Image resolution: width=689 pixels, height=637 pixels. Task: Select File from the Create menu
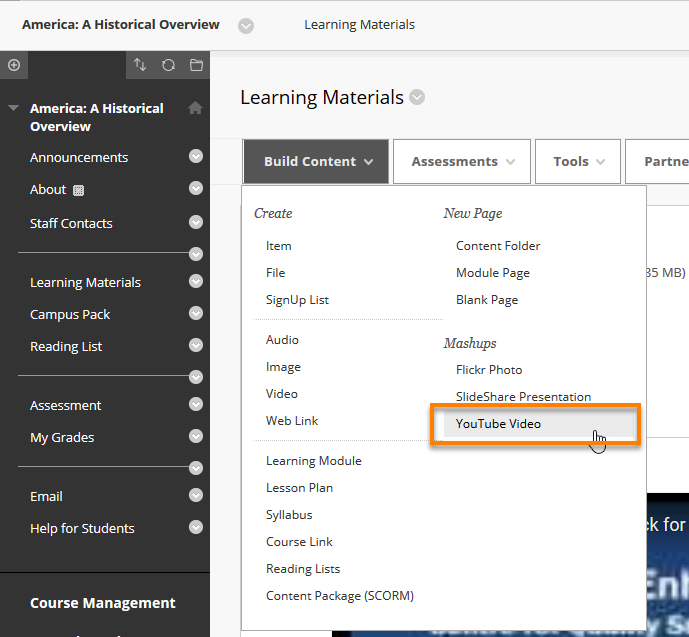pos(276,273)
